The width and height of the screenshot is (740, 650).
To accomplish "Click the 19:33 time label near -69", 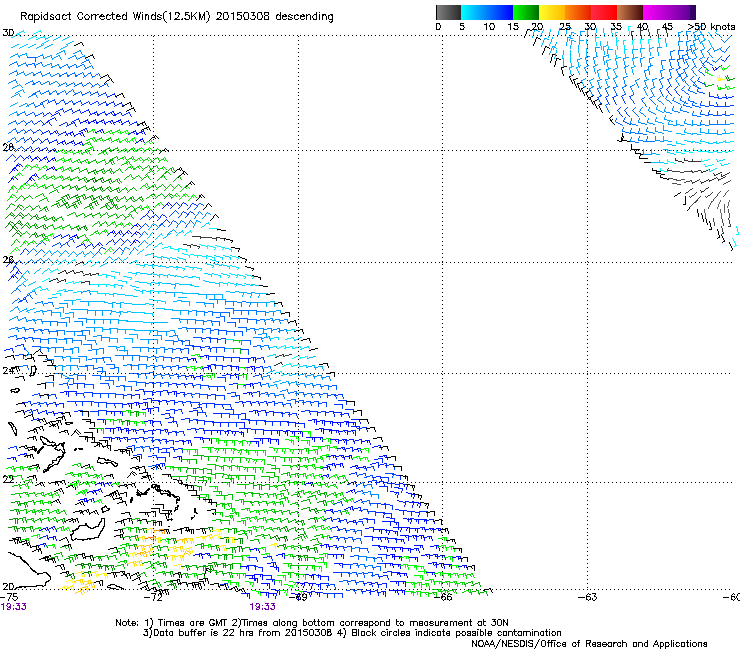I will 262,607.
